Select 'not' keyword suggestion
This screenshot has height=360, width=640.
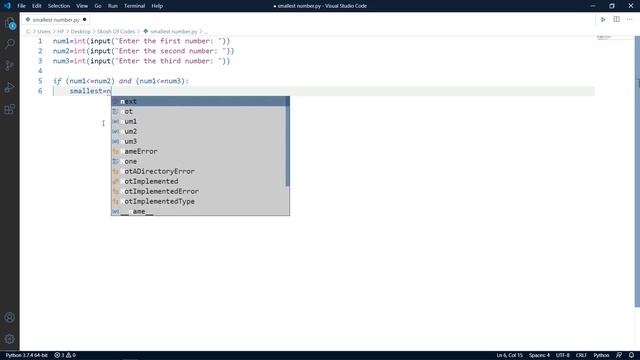pos(198,111)
